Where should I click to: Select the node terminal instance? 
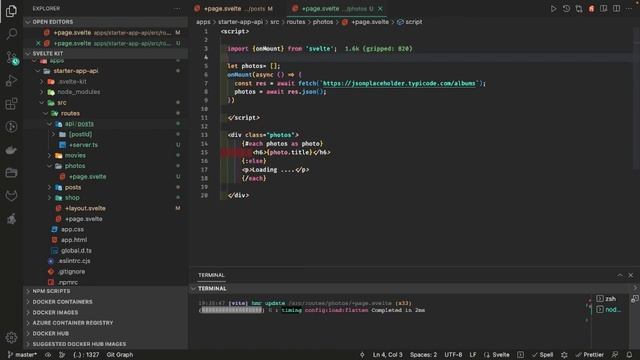[608, 309]
